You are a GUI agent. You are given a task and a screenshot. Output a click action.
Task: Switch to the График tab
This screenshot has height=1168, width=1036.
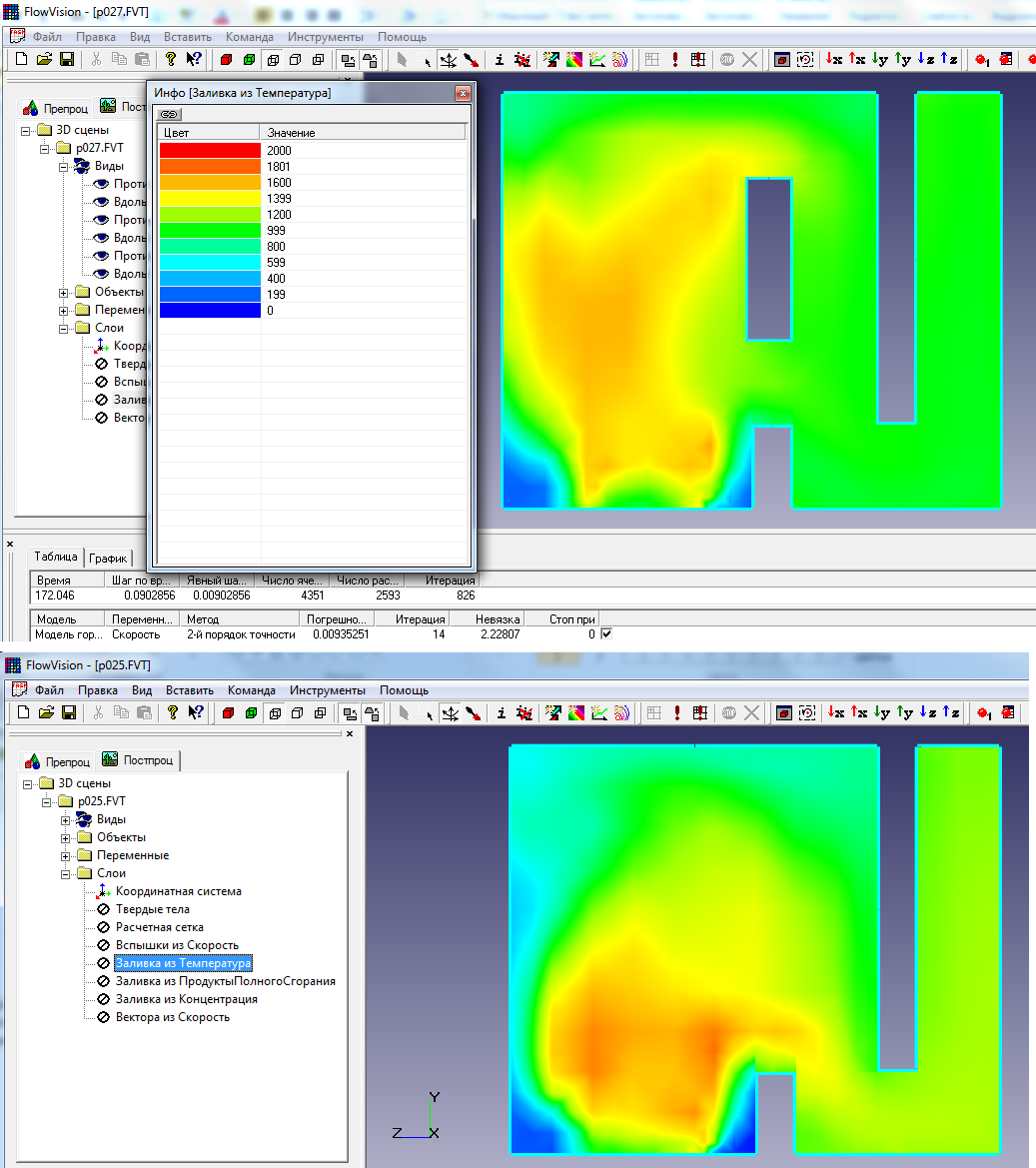(109, 559)
